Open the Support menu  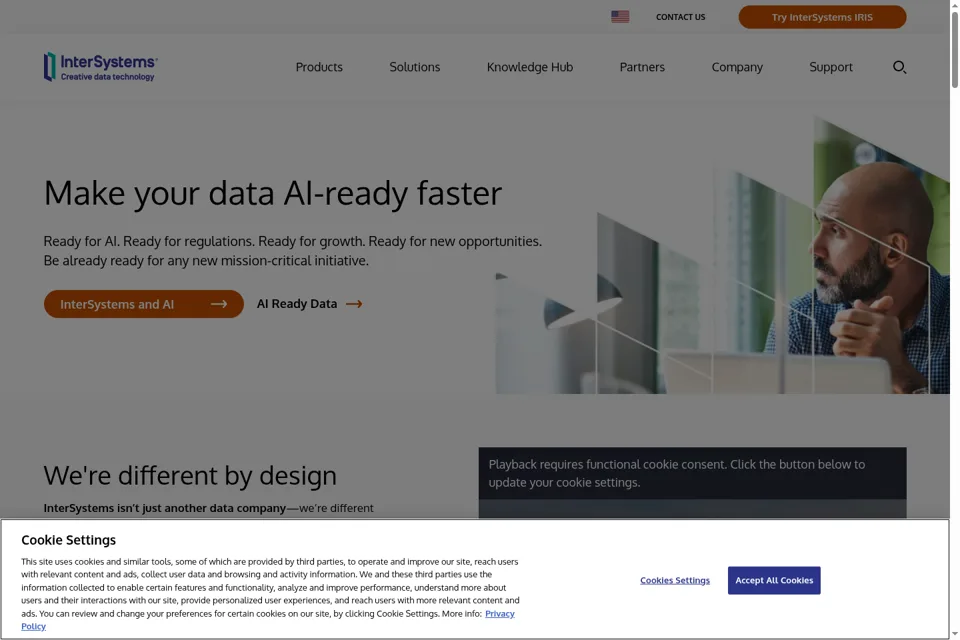click(x=830, y=67)
